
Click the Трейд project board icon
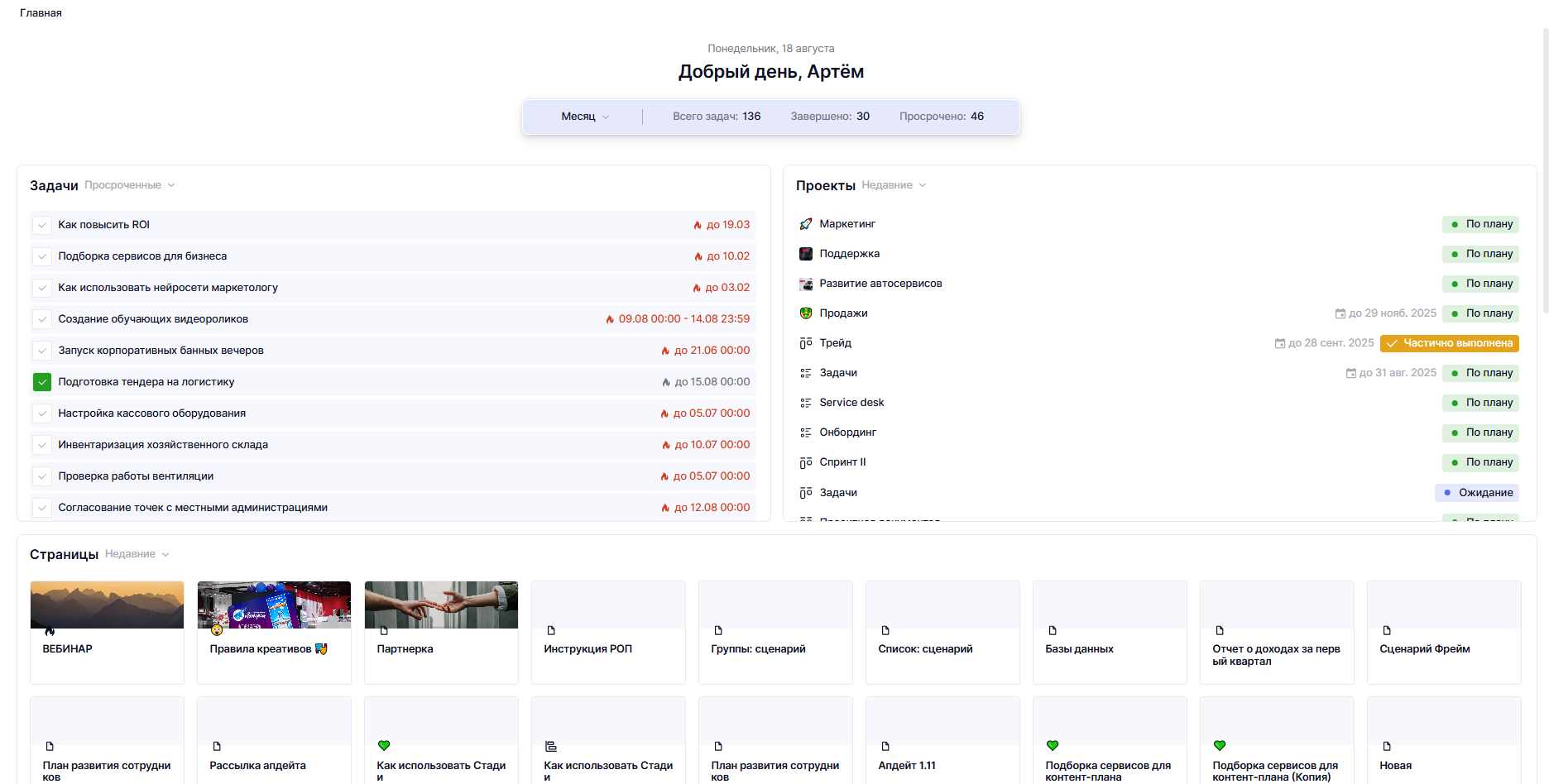(x=806, y=343)
